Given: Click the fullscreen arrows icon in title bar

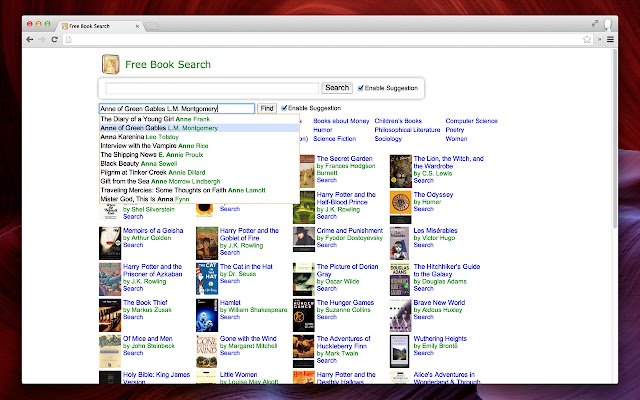Looking at the screenshot, I should pyautogui.click(x=595, y=24).
